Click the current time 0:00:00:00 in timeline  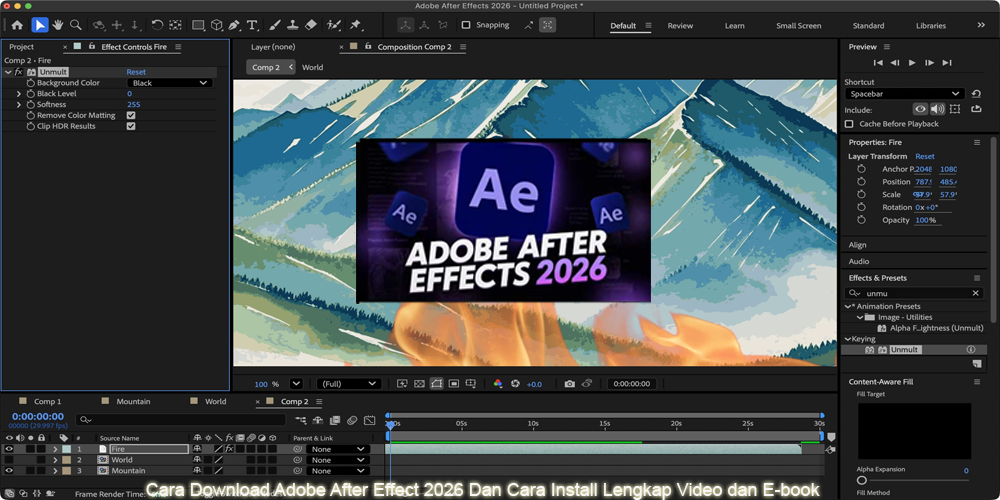[38, 416]
